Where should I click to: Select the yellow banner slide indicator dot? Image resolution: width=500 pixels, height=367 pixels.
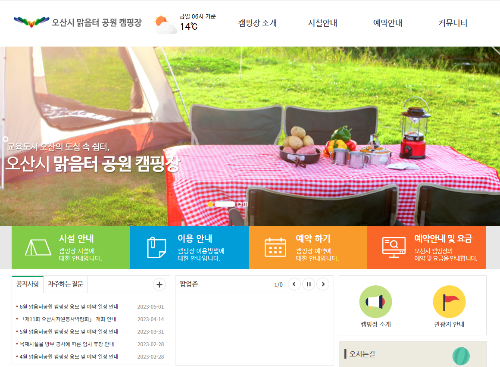tap(210, 204)
